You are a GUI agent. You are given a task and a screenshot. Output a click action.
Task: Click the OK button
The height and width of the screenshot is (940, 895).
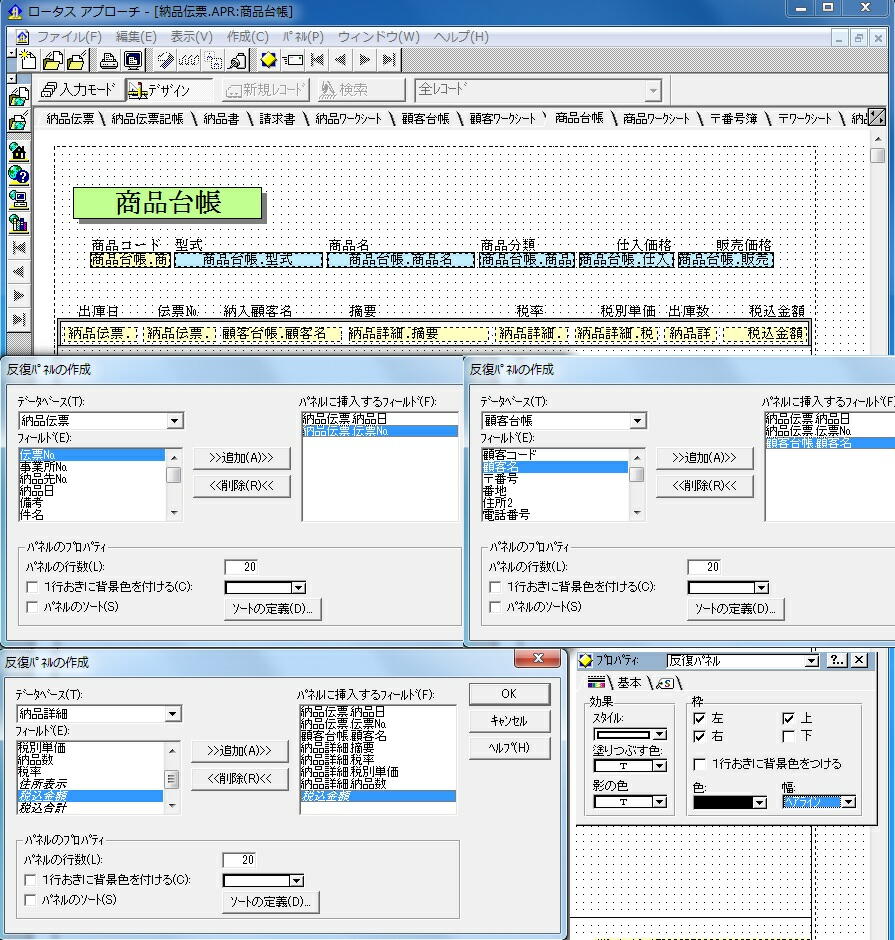point(509,694)
